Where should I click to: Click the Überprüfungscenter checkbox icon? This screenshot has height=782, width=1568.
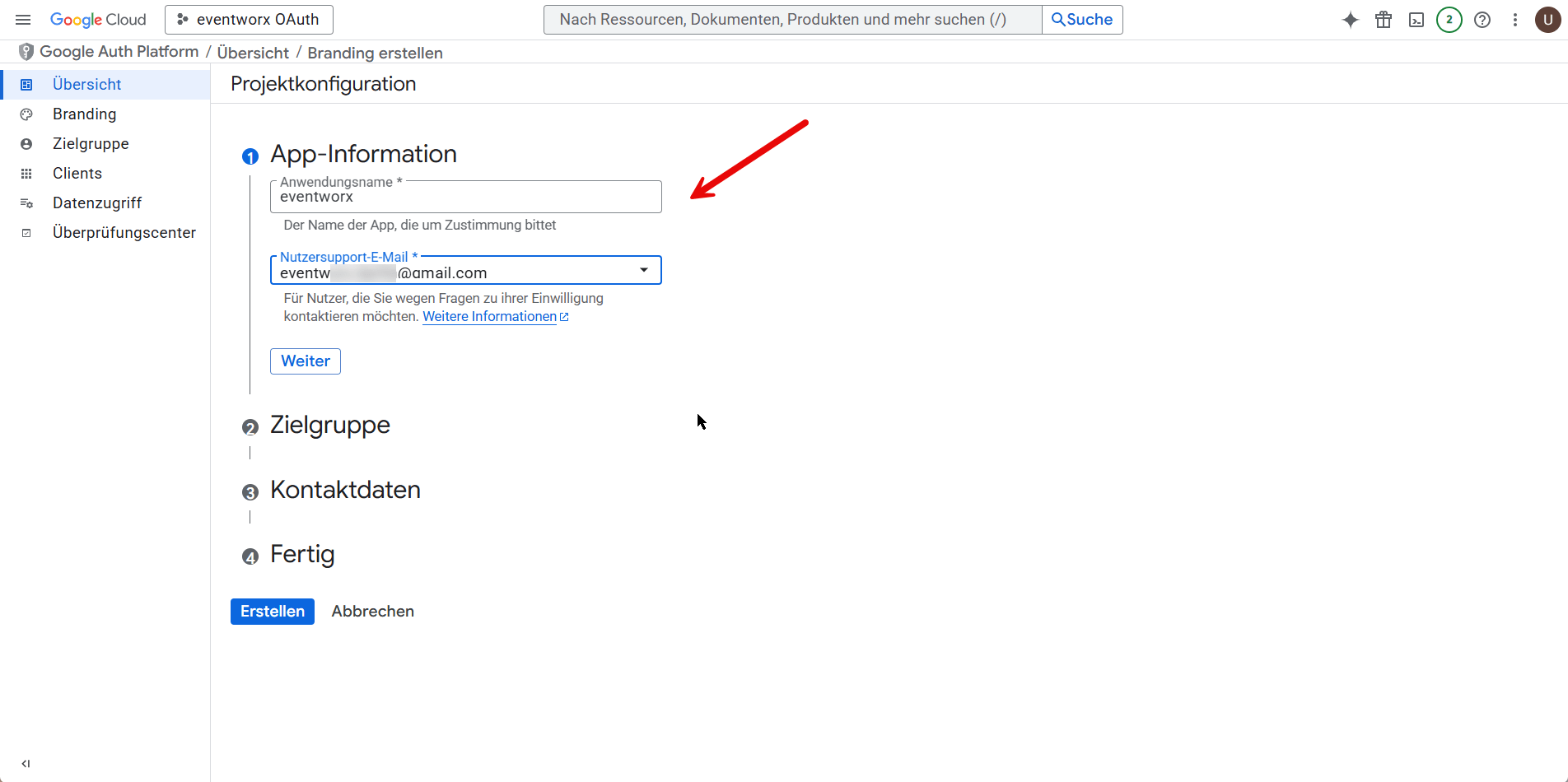point(26,233)
